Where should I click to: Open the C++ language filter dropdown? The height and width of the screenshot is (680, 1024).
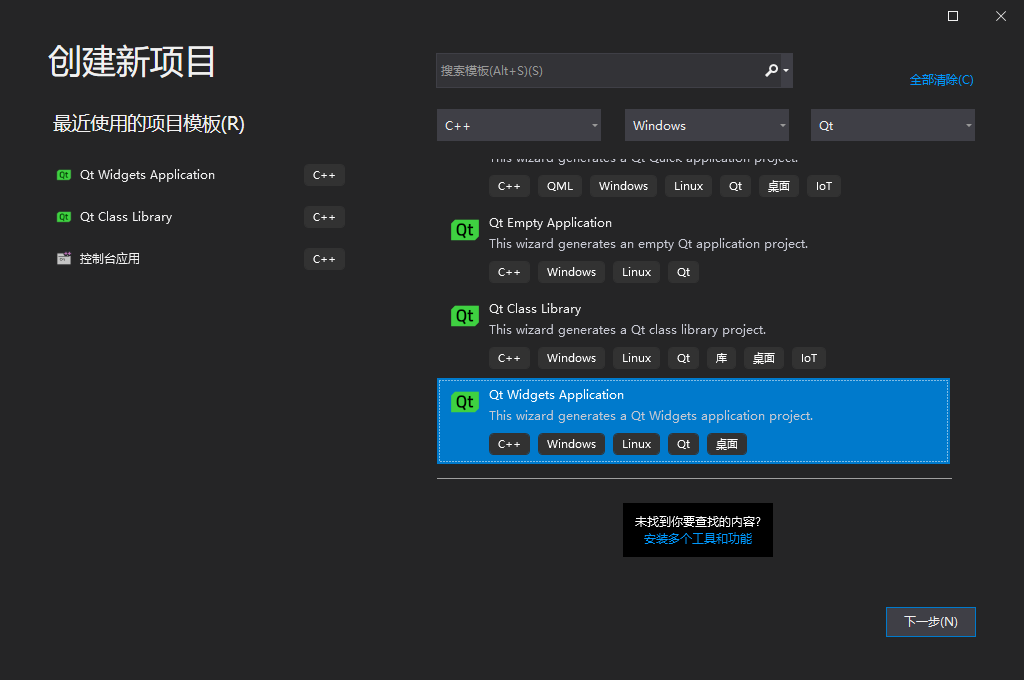pyautogui.click(x=518, y=125)
